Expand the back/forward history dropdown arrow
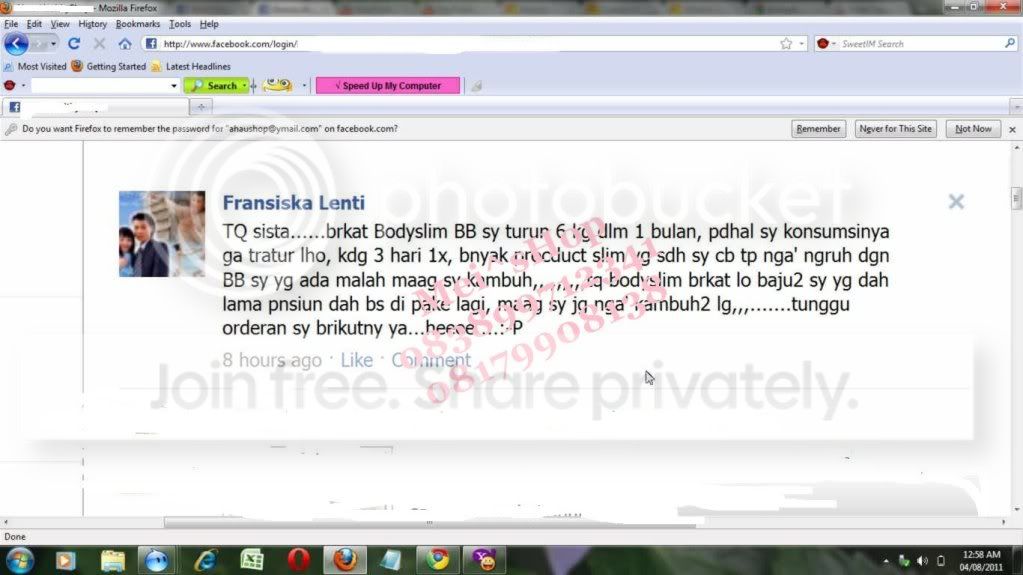Image resolution: width=1023 pixels, height=575 pixels. pyautogui.click(x=53, y=44)
